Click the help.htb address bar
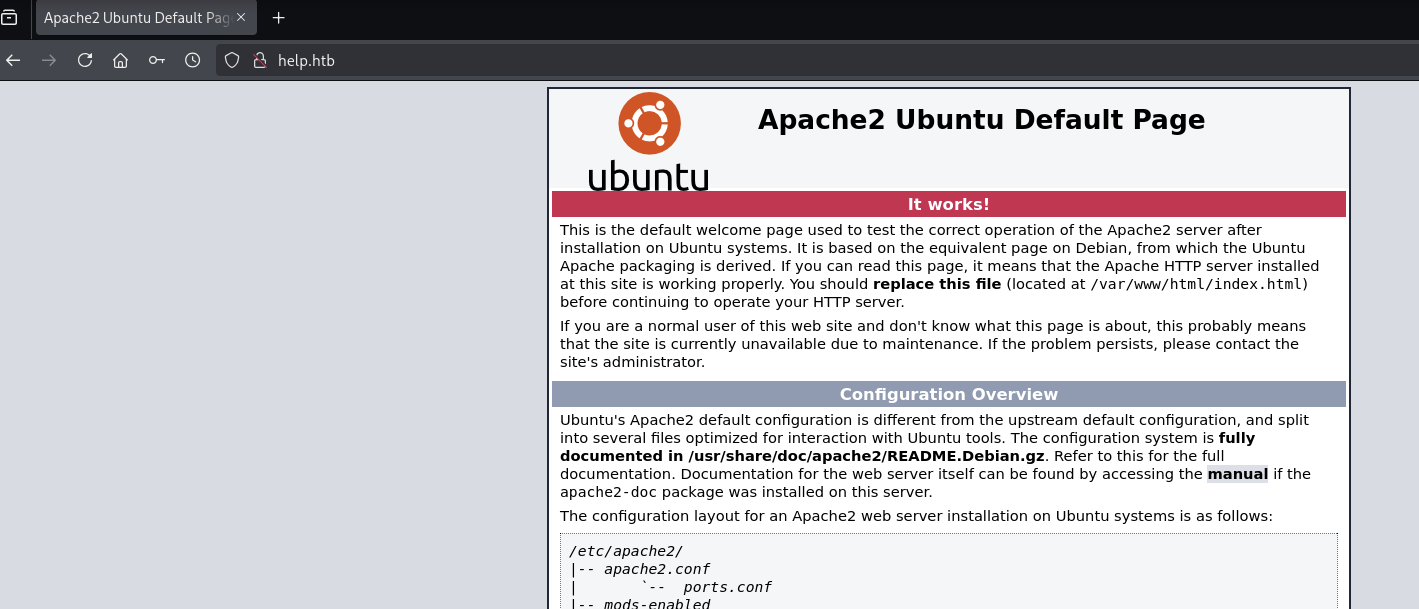 click(x=700, y=60)
